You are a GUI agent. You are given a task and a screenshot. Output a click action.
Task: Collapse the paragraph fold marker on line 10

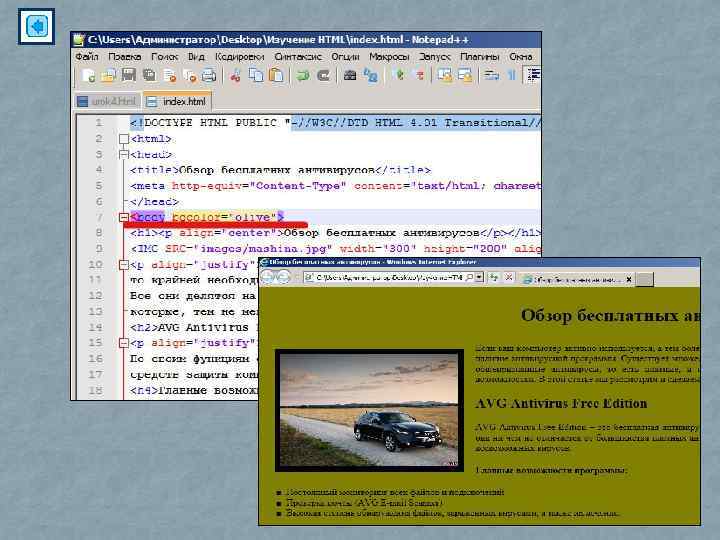pyautogui.click(x=124, y=264)
